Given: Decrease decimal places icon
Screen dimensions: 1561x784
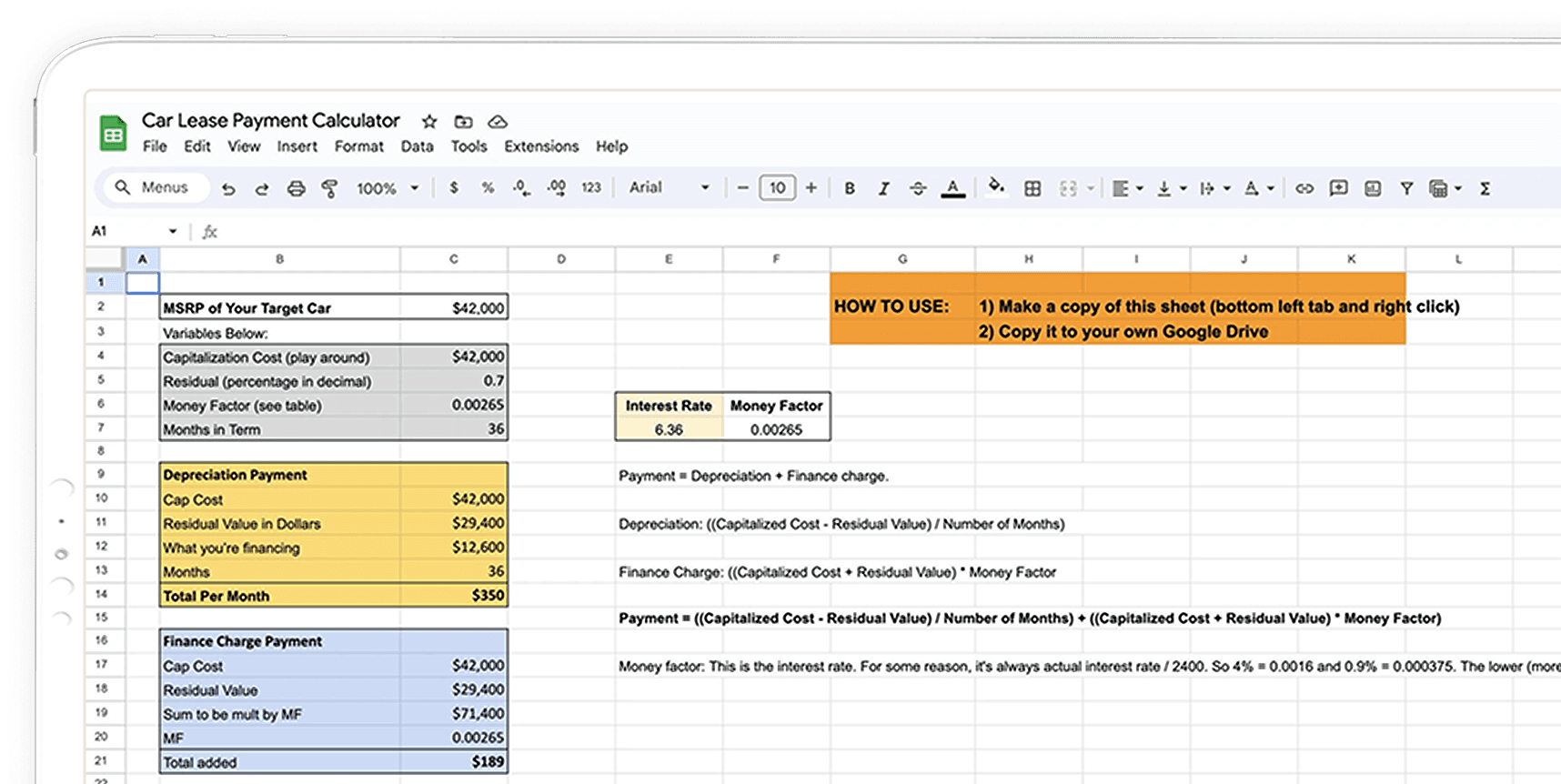Looking at the screenshot, I should (521, 187).
